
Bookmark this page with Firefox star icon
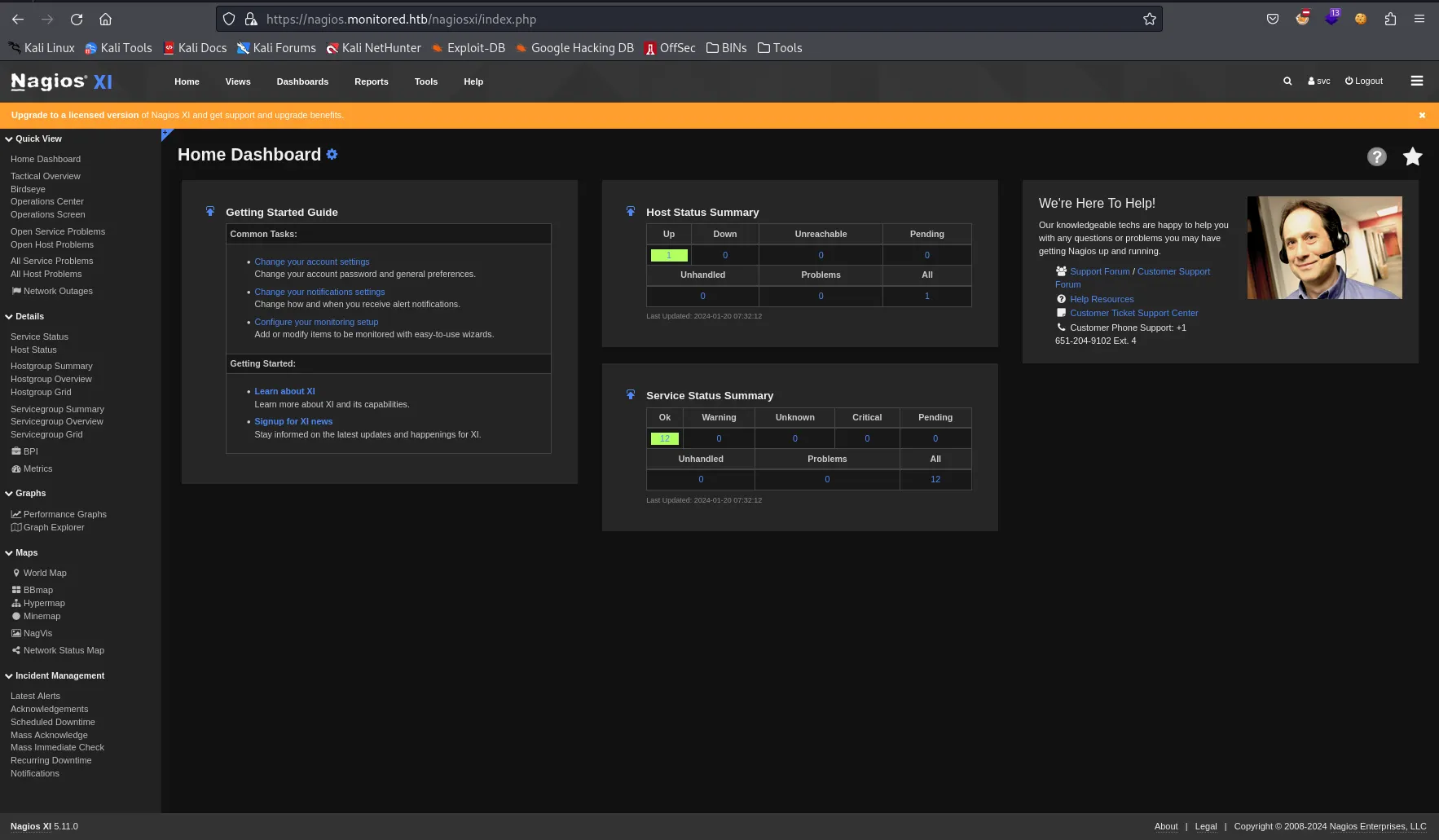(1149, 19)
